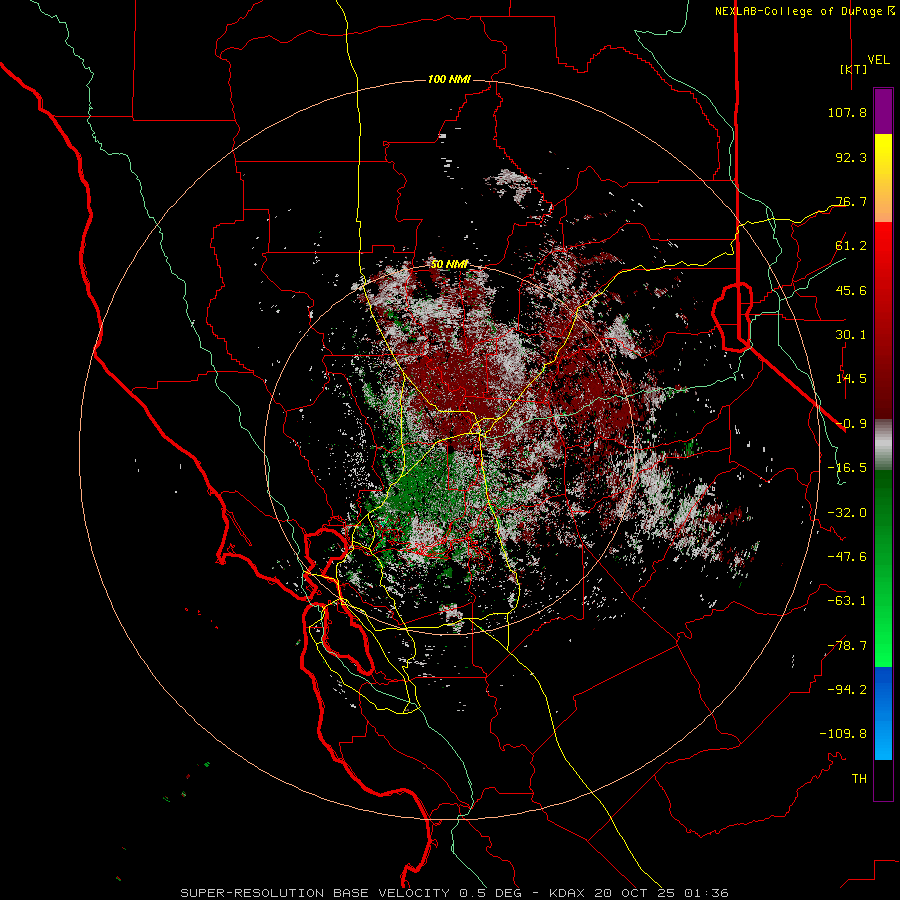Click the -109.8 velocity scale value

tap(843, 734)
